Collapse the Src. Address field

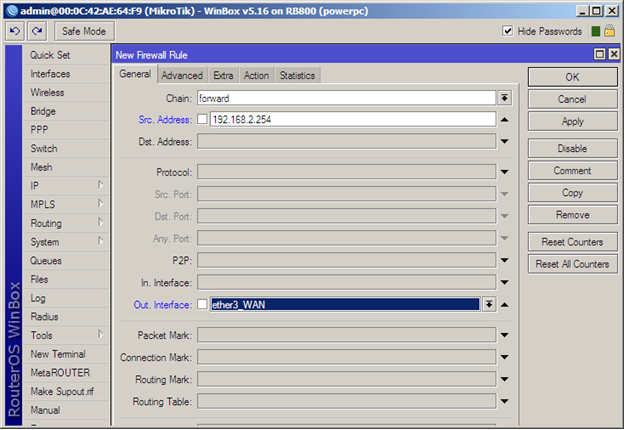(504, 120)
